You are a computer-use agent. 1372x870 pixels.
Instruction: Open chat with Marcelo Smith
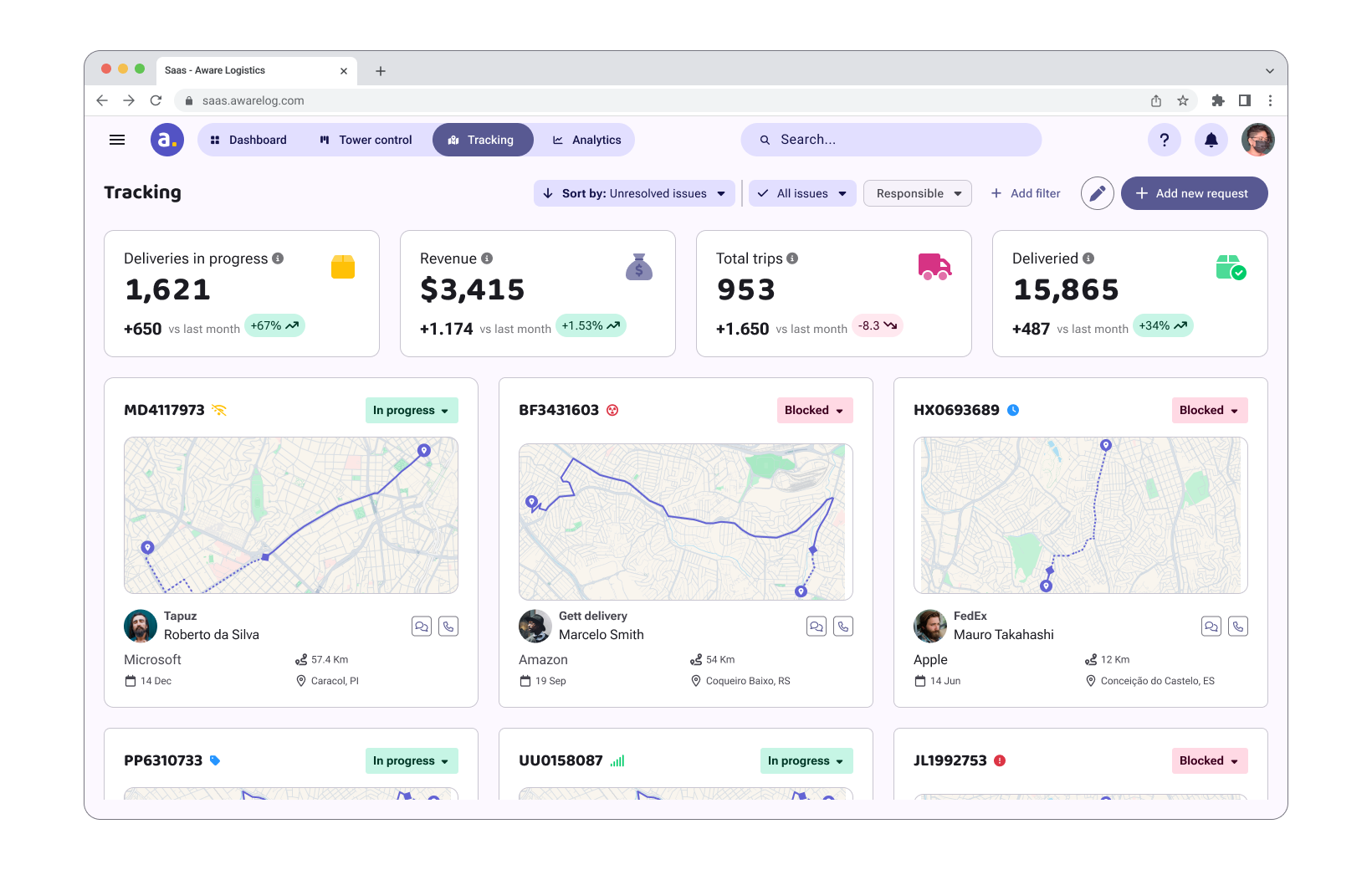[x=817, y=626]
